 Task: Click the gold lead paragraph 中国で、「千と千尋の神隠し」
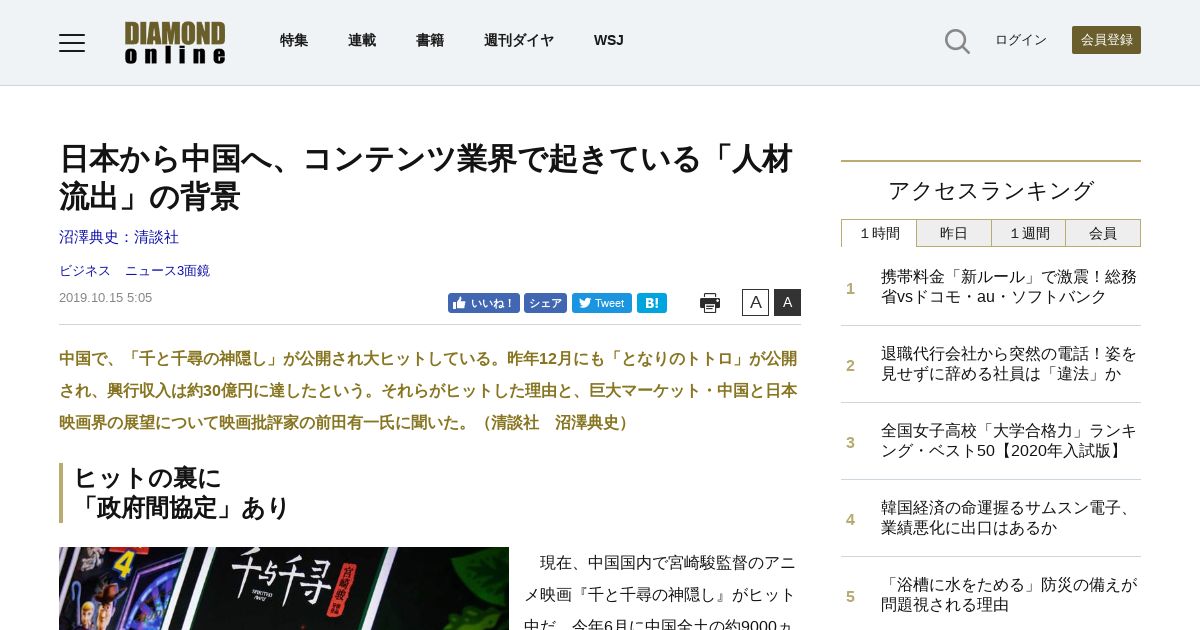pyautogui.click(x=429, y=391)
